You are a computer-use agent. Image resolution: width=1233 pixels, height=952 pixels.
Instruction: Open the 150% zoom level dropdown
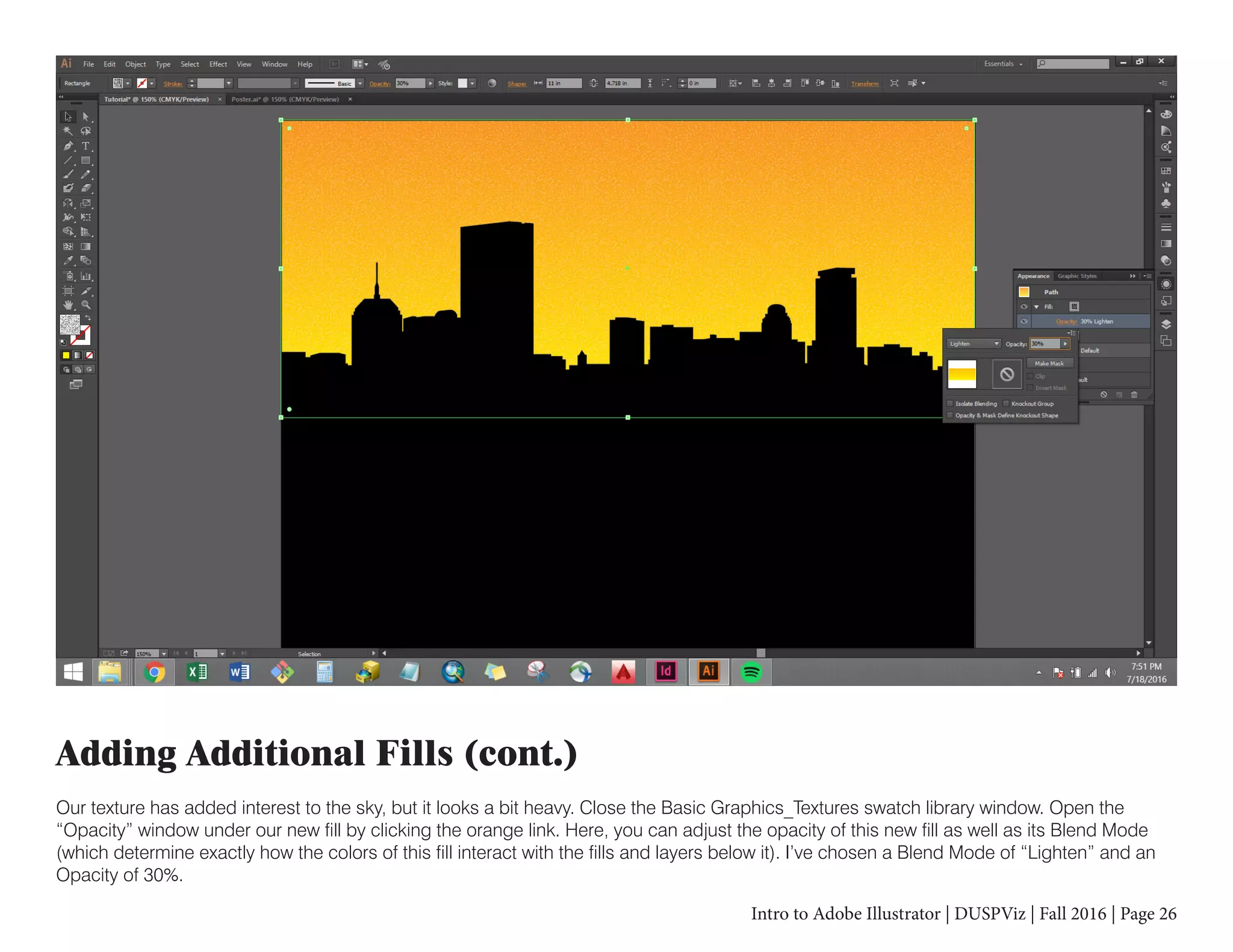coord(164,654)
